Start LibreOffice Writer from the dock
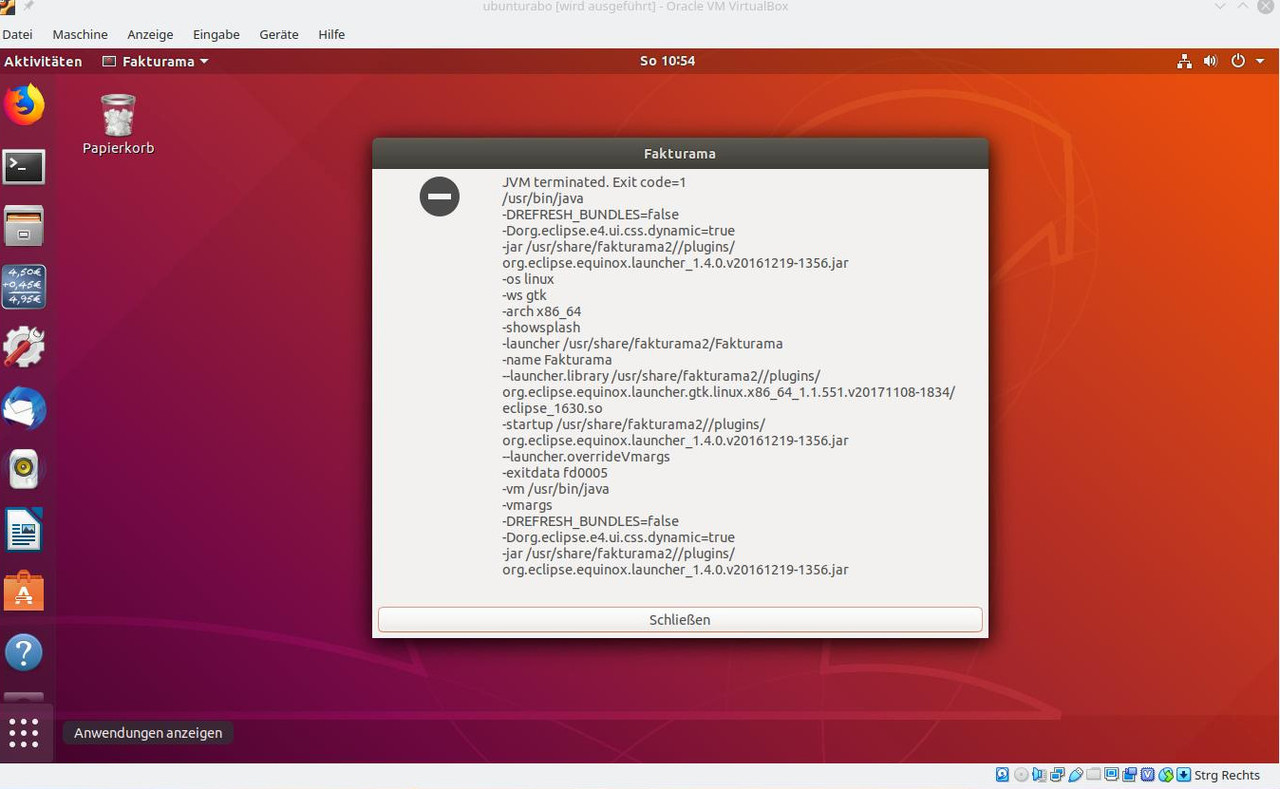This screenshot has width=1280, height=789. (24, 530)
